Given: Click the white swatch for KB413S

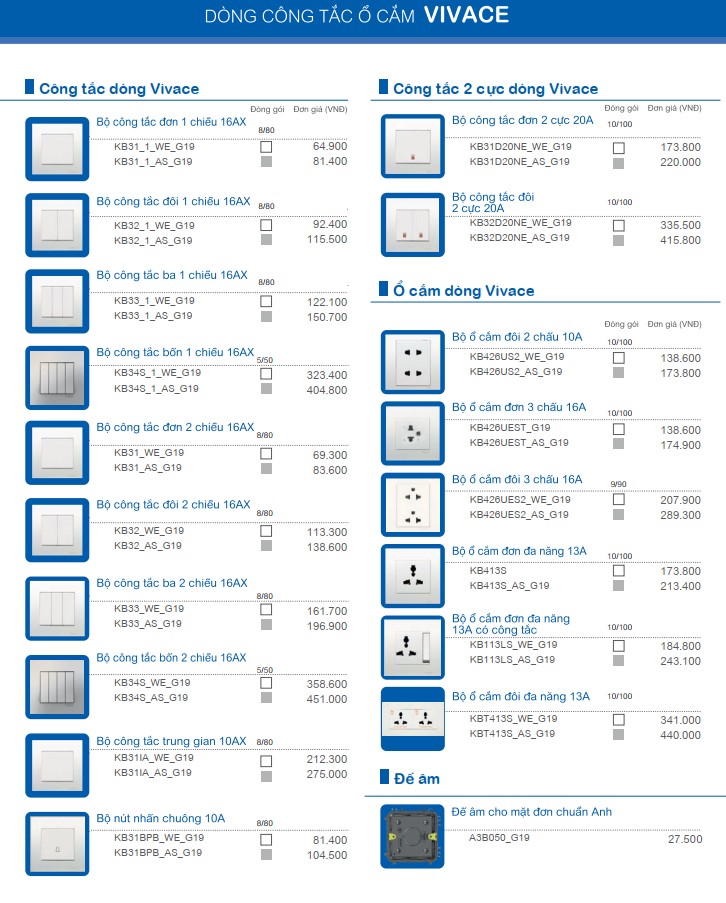Looking at the screenshot, I should point(618,571).
